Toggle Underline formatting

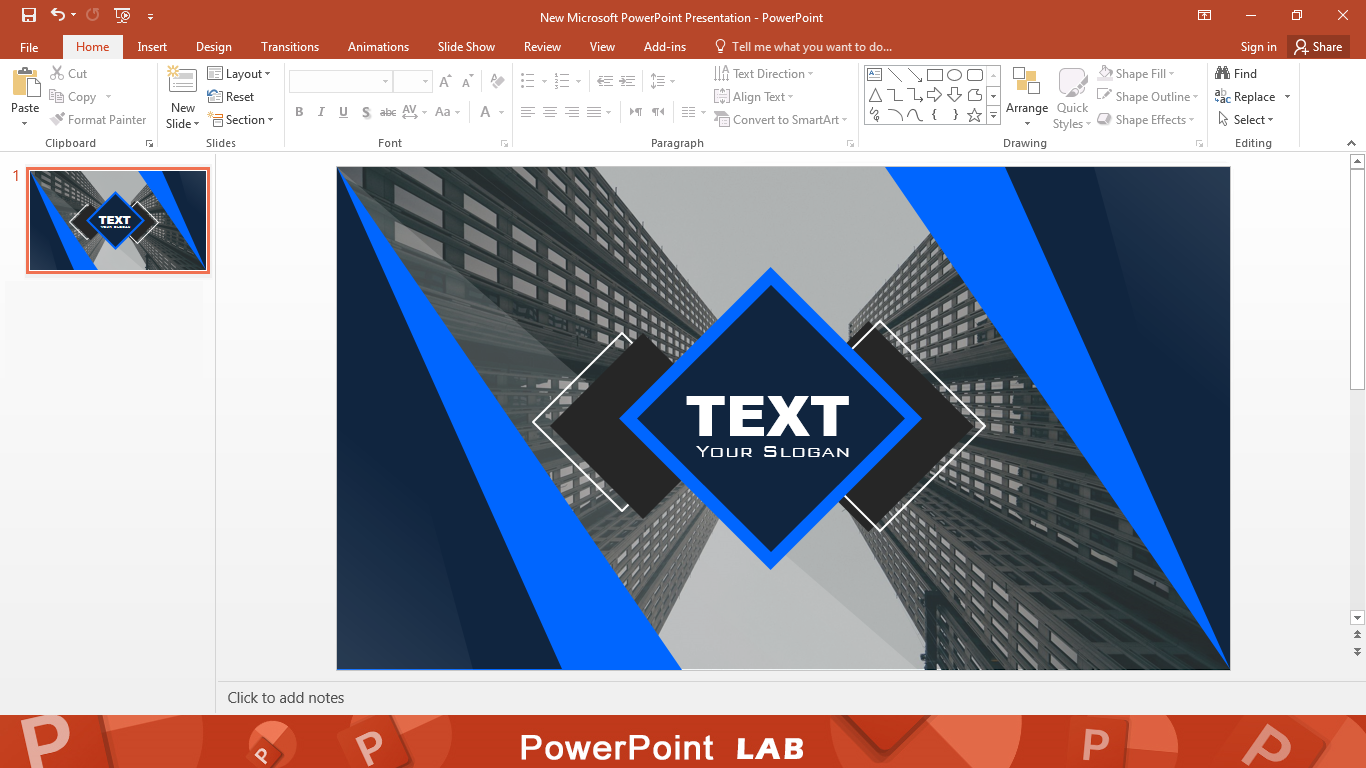pos(343,112)
